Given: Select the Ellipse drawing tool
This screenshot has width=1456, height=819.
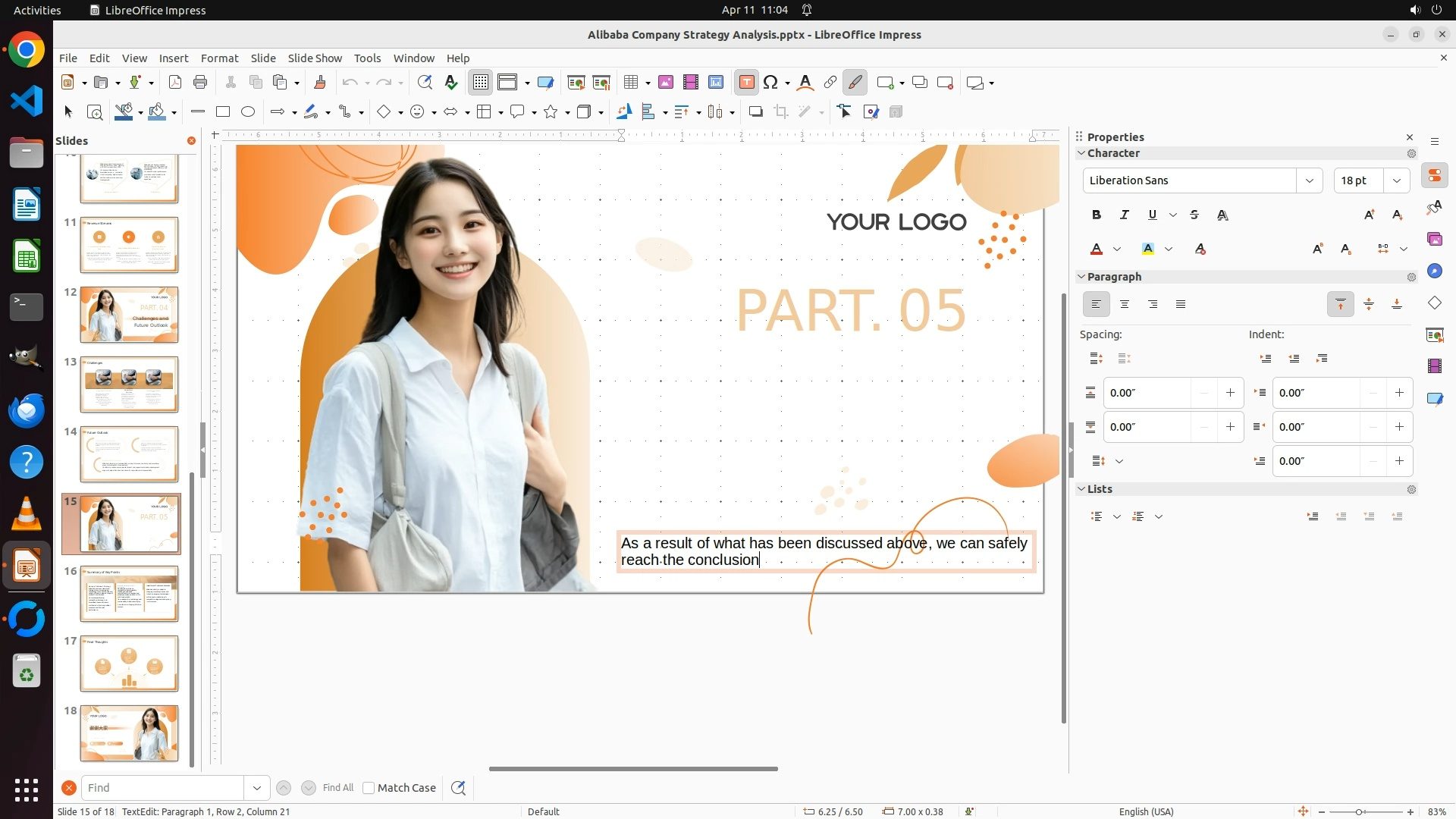Looking at the screenshot, I should (x=248, y=112).
